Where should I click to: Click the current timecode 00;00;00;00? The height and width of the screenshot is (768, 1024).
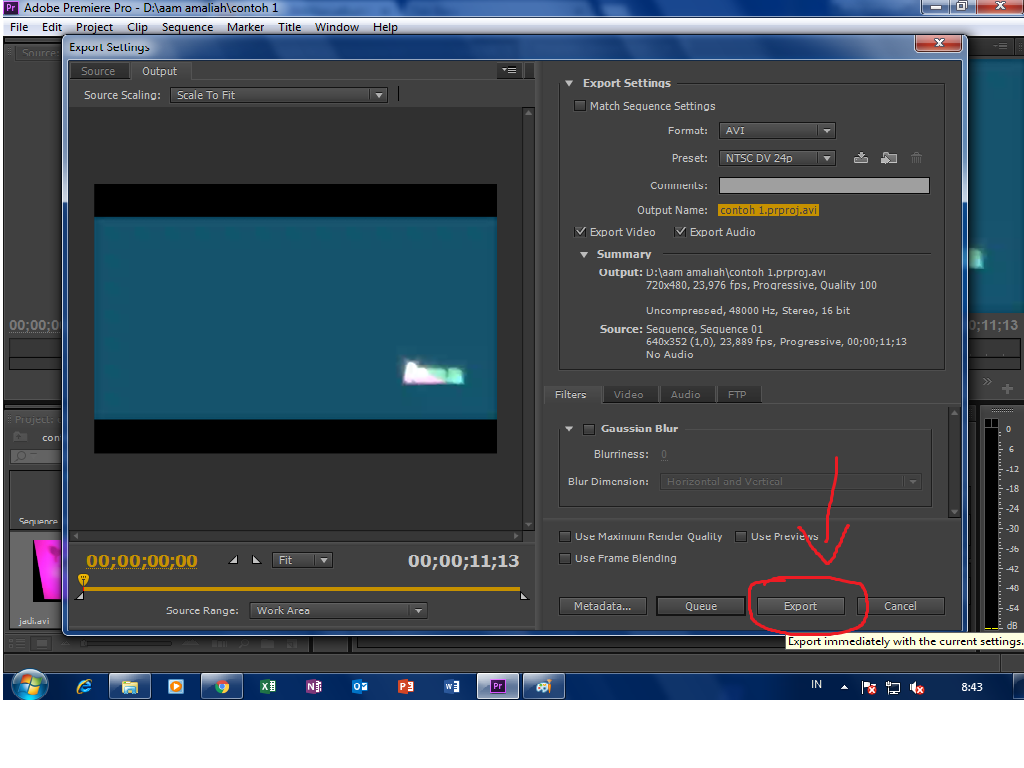click(142, 560)
